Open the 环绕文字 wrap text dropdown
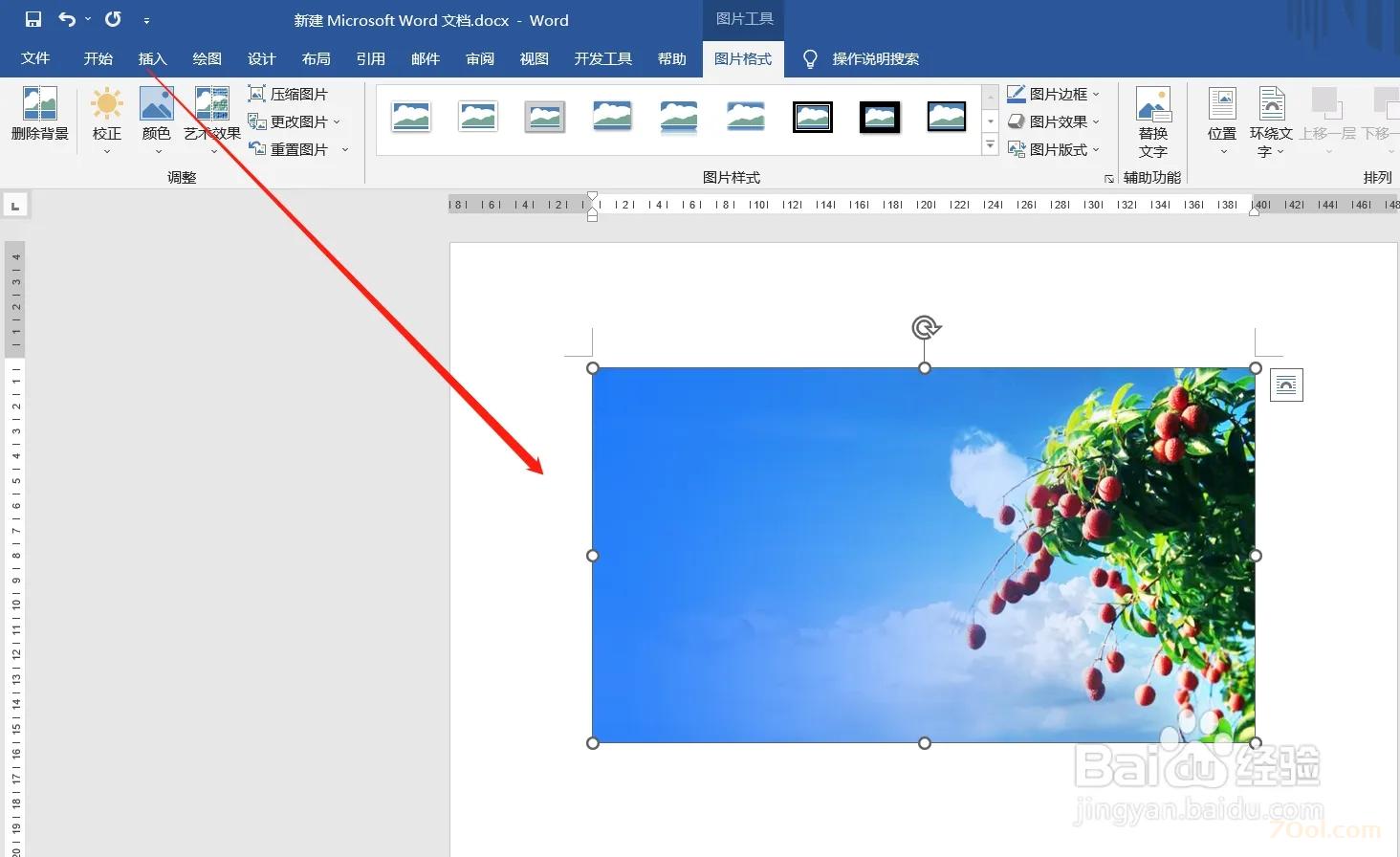 [1271, 121]
